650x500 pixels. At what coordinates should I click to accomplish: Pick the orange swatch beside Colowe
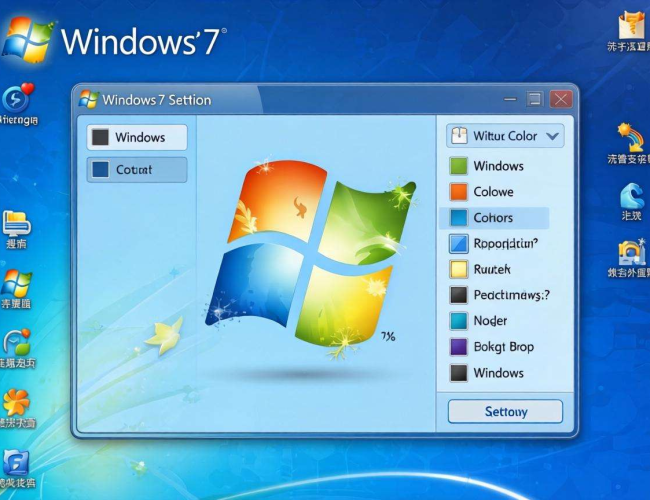pyautogui.click(x=458, y=192)
